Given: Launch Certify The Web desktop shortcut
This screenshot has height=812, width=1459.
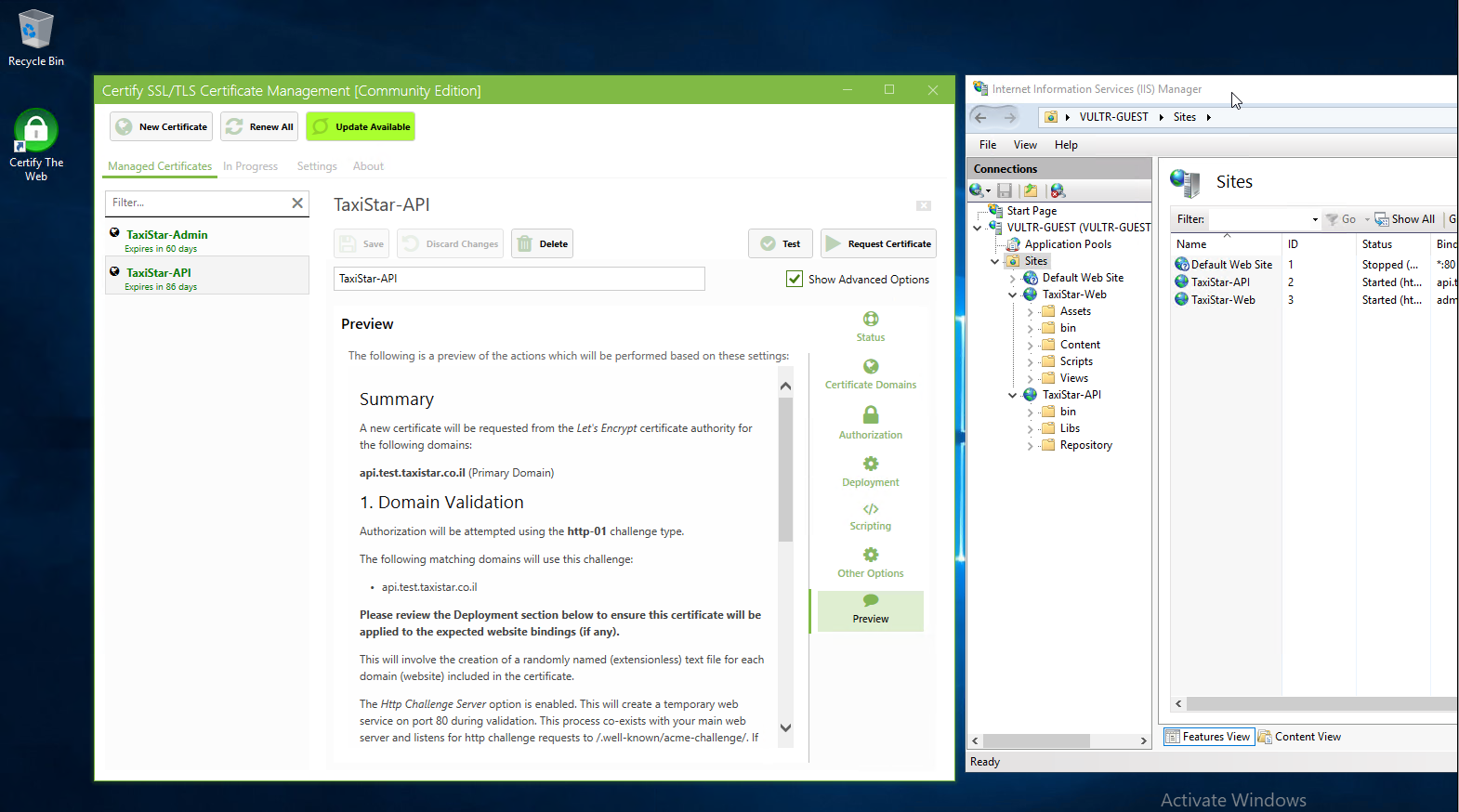Looking at the screenshot, I should pyautogui.click(x=36, y=145).
